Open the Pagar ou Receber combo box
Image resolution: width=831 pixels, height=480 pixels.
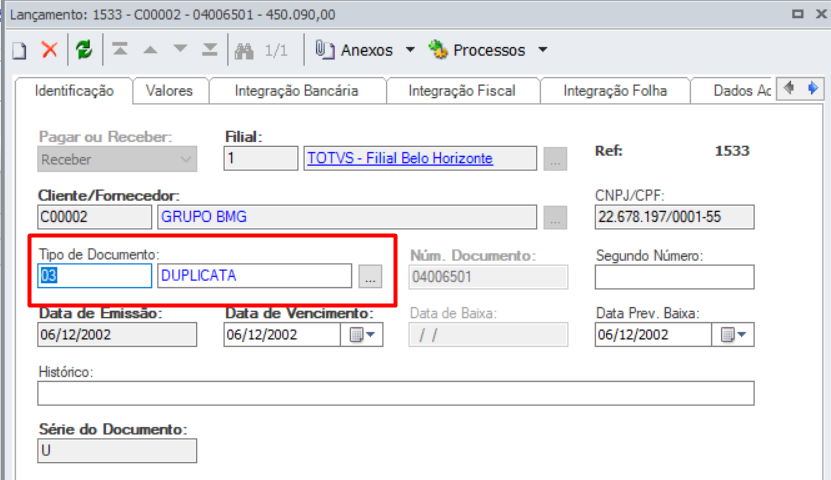coord(117,159)
